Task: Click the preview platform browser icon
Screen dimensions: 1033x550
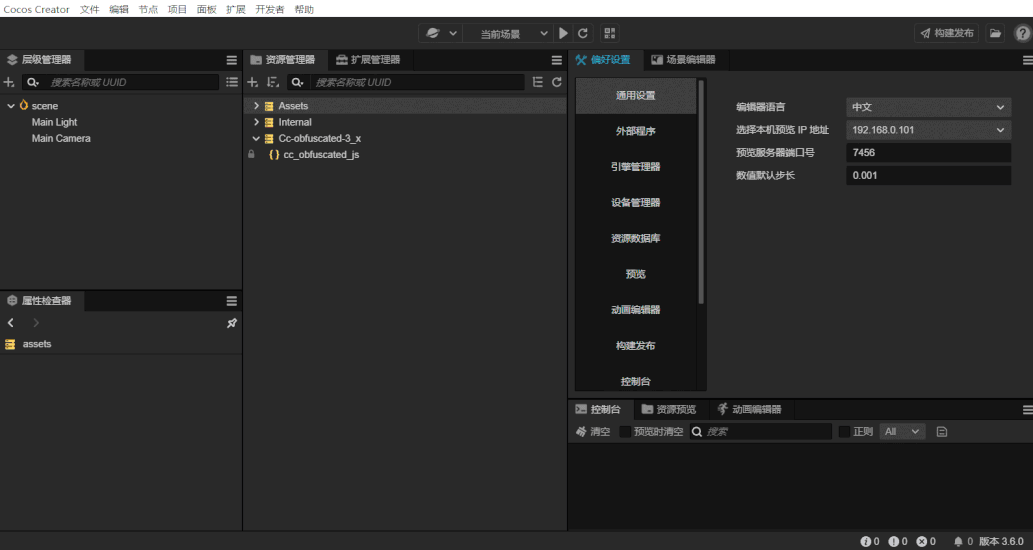Action: [x=433, y=33]
